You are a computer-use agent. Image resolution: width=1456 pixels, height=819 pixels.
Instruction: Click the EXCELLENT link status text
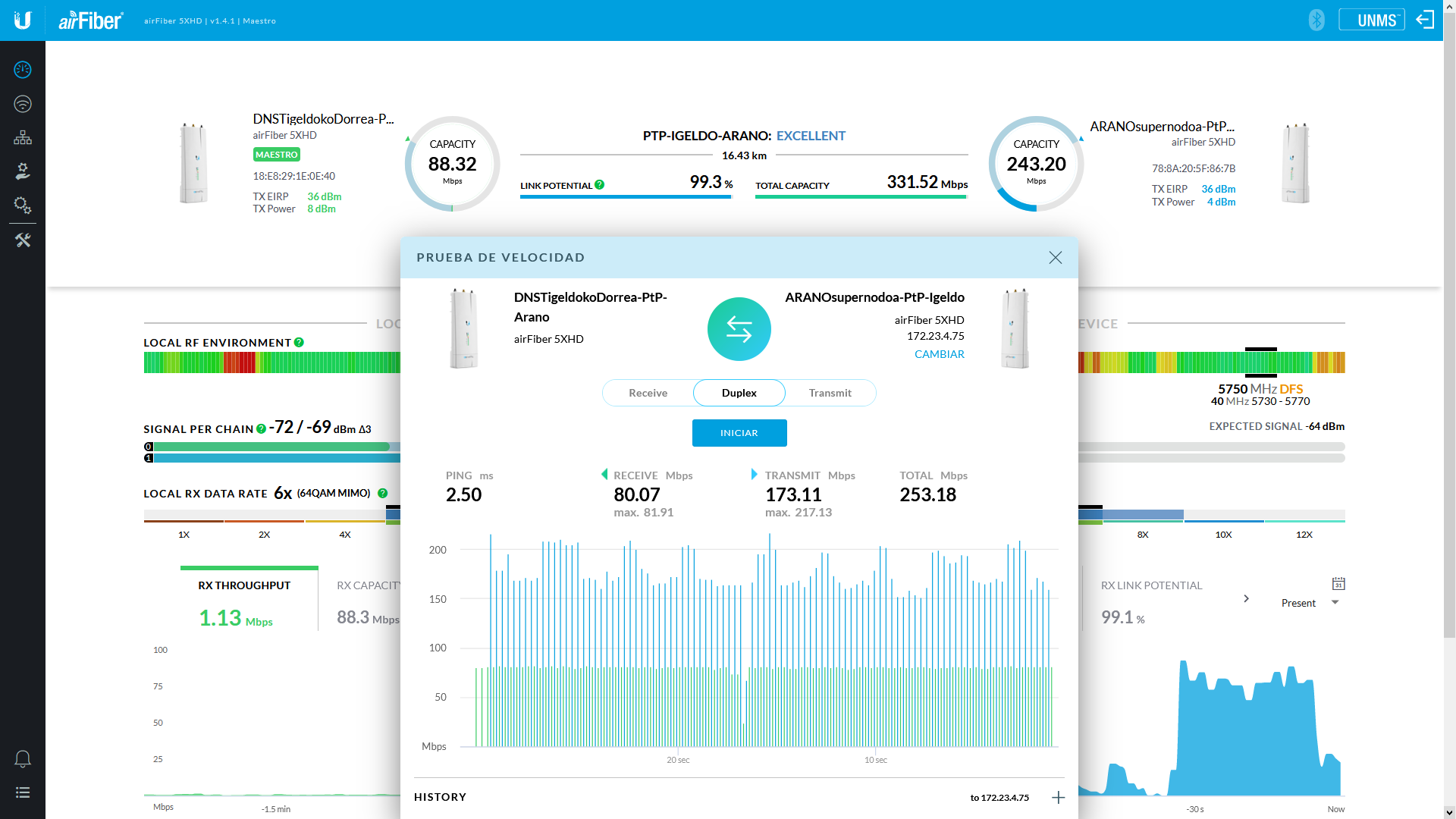[x=811, y=136]
